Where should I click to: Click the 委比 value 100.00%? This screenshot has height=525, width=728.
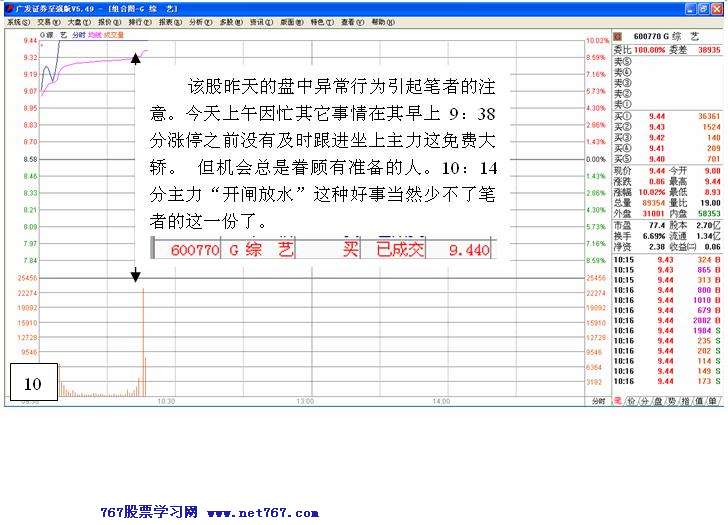coord(650,50)
